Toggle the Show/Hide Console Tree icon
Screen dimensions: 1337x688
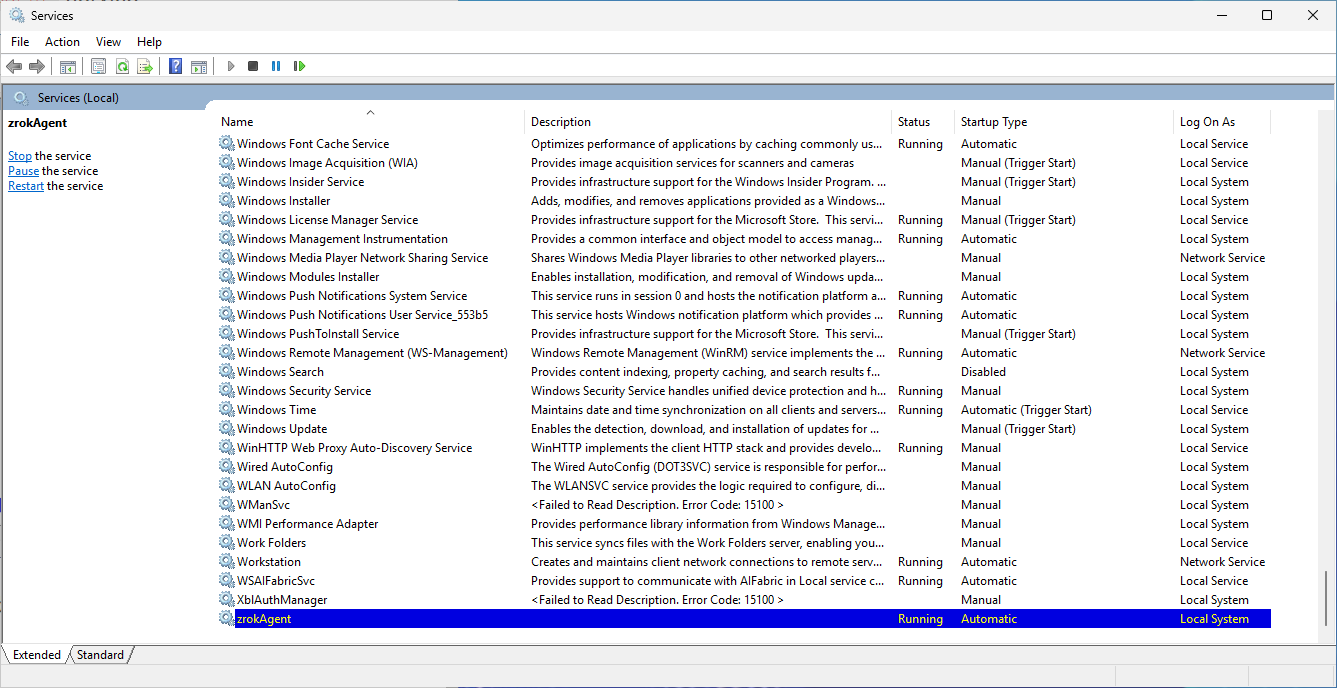click(x=68, y=66)
